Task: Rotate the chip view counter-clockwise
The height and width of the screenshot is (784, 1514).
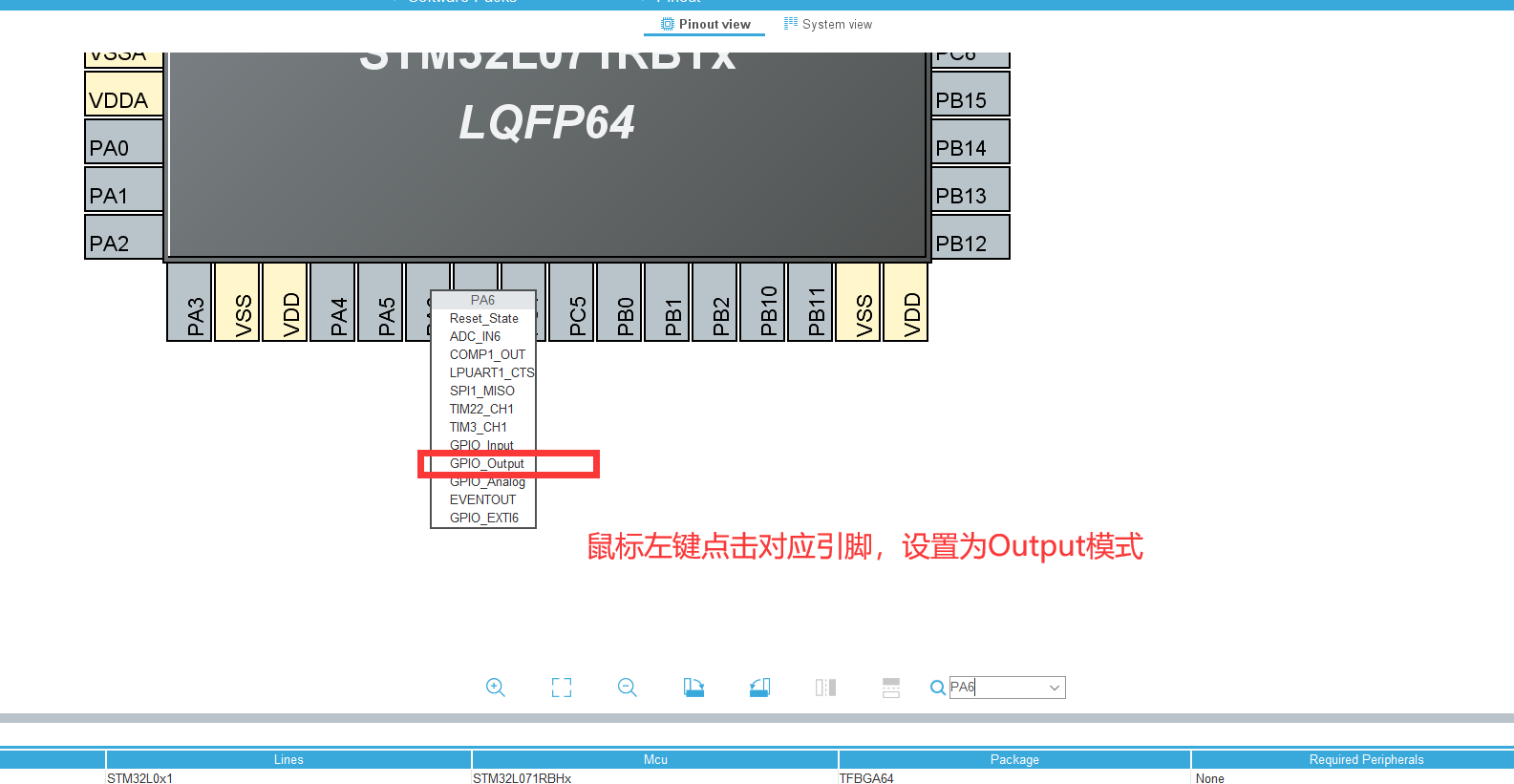Action: pyautogui.click(x=759, y=688)
